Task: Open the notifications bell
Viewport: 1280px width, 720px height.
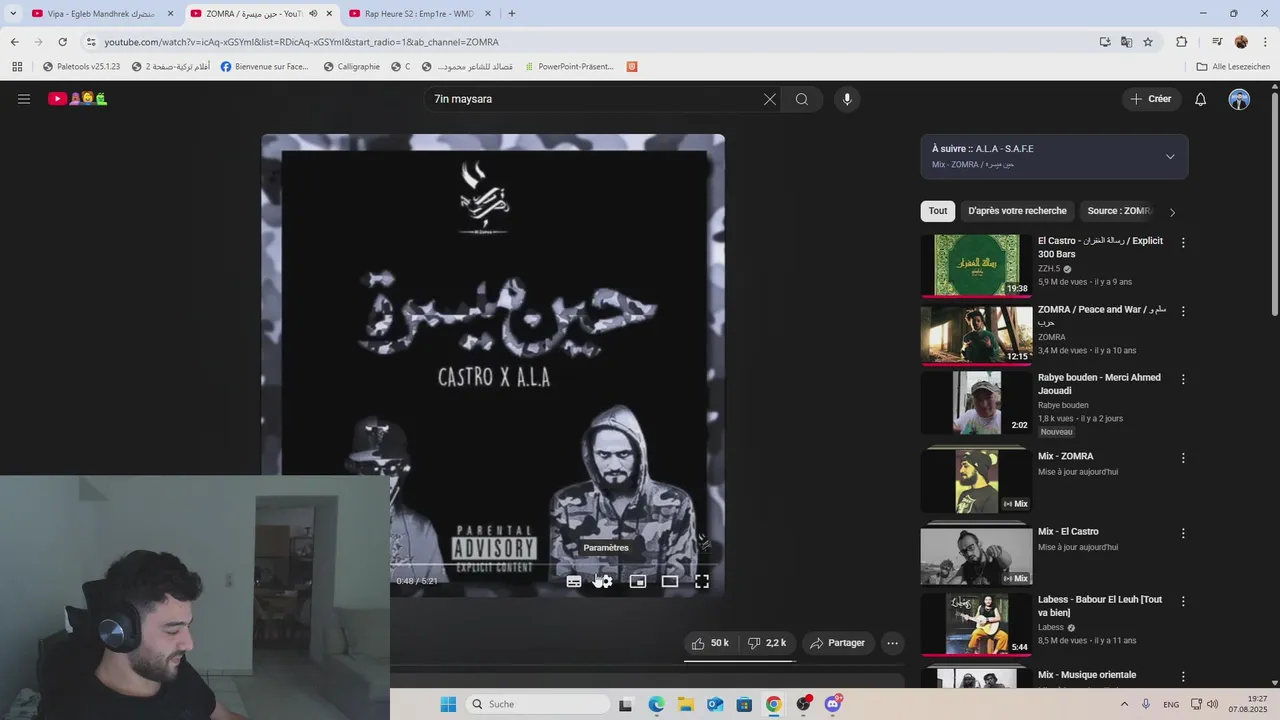Action: [1201, 99]
